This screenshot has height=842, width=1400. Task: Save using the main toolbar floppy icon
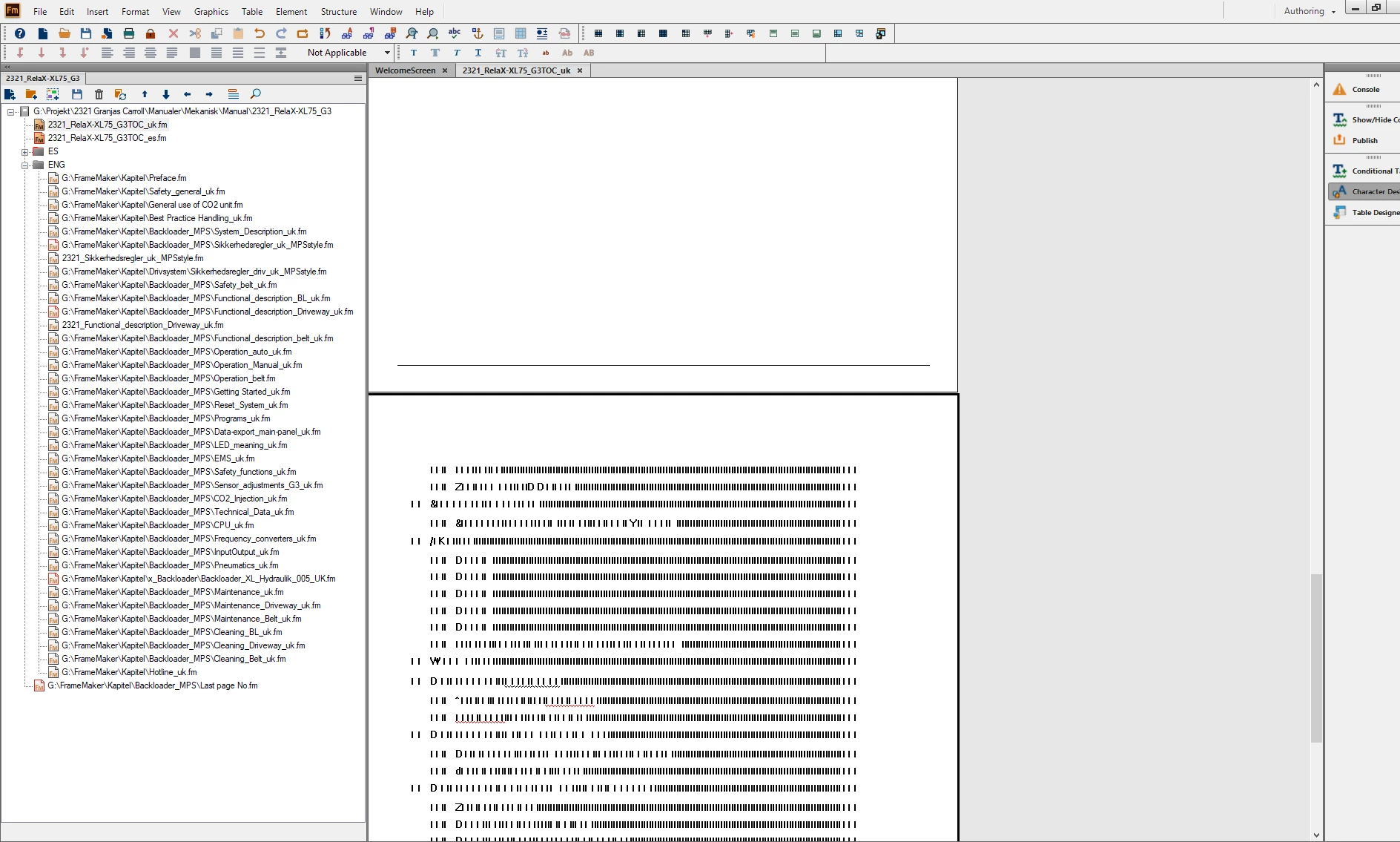(86, 33)
